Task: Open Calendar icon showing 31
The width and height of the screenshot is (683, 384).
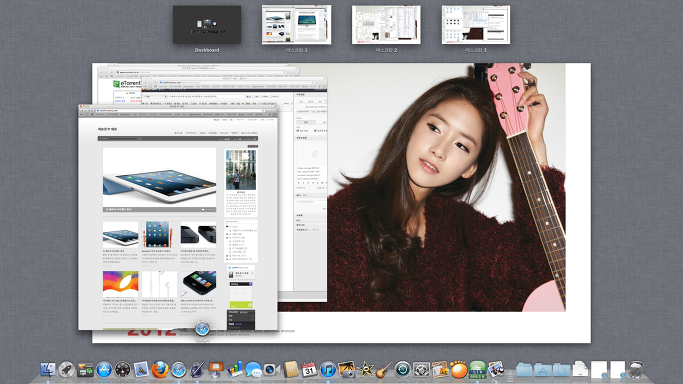Action: [x=309, y=370]
